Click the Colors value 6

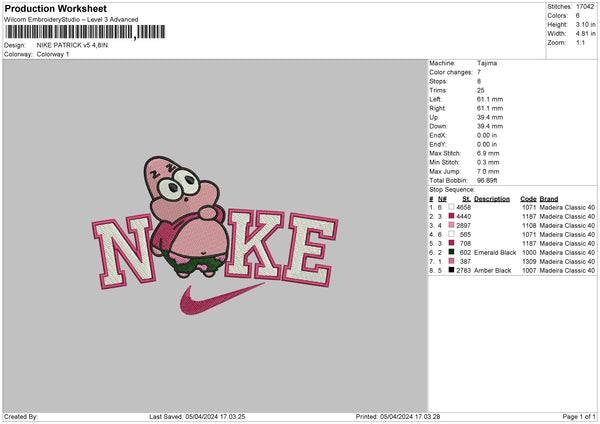[578, 16]
